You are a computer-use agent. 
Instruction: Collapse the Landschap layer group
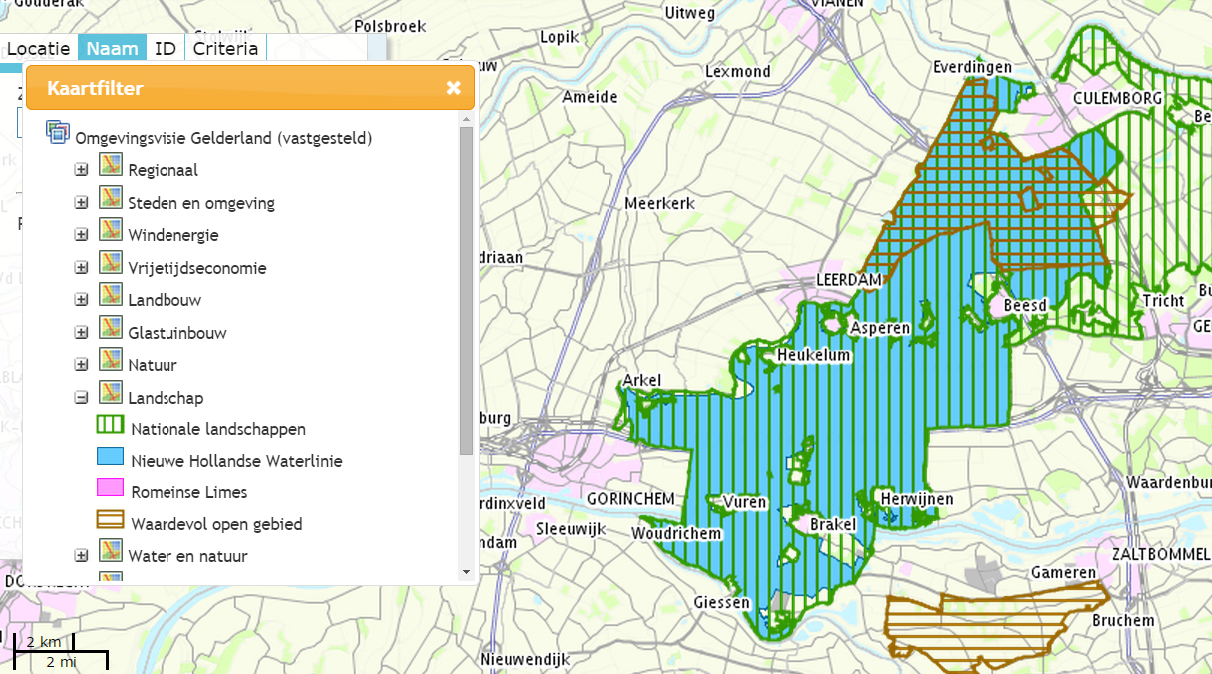(x=81, y=395)
